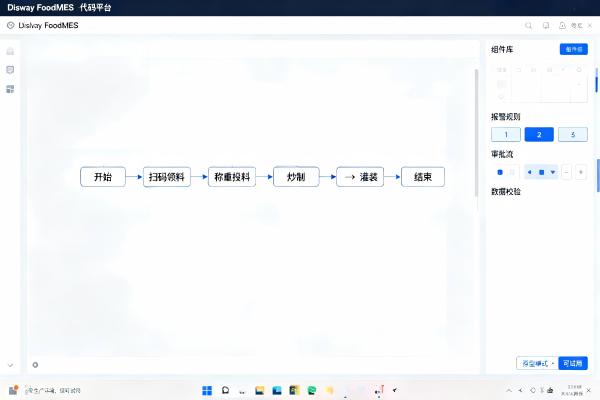Viewport: 600px width, 400px height.
Task: Click the Disway FoodMES logo icon
Action: [11, 26]
